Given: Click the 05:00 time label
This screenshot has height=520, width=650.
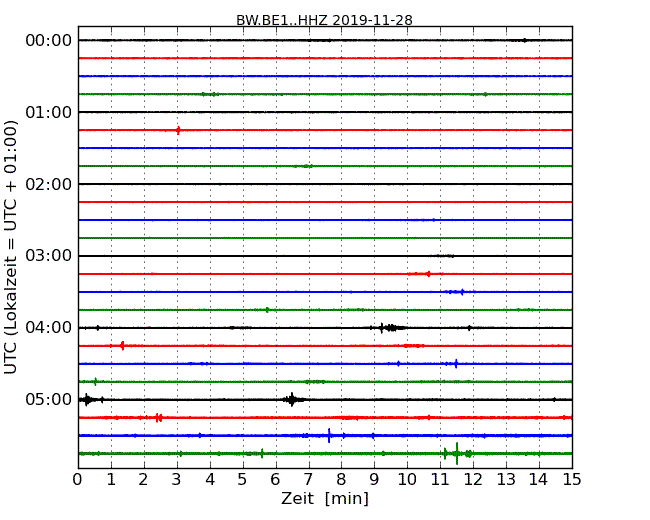Looking at the screenshot, I should 49,399.
